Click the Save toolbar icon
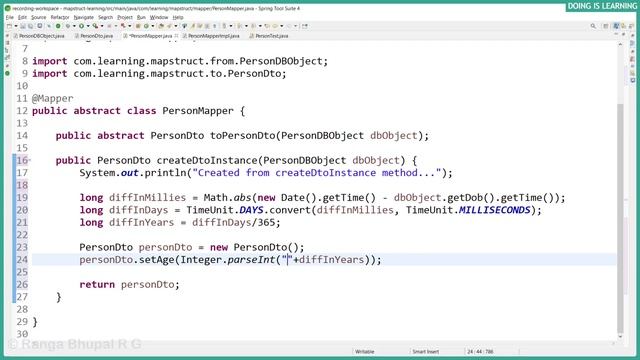The image size is (640, 360). [x=23, y=26]
